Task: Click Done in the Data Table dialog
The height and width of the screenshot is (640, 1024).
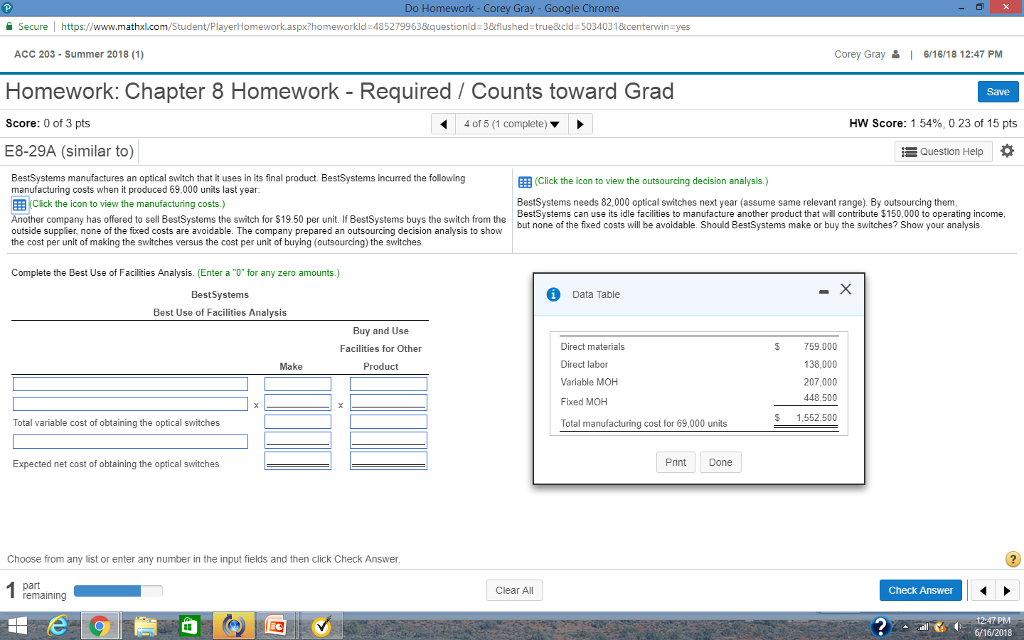Action: point(720,462)
